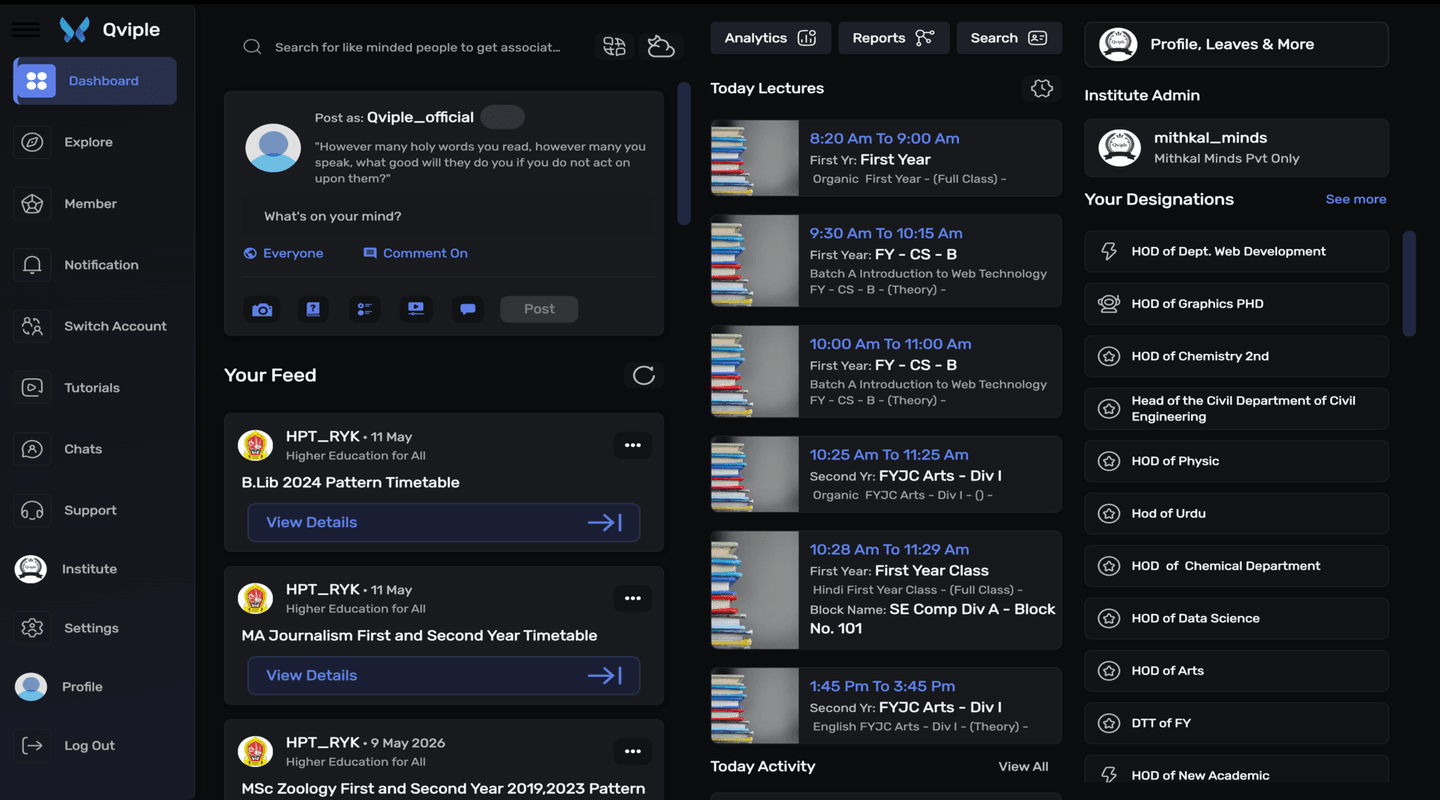The height and width of the screenshot is (800, 1440).
Task: Click the Support headset icon
Action: click(32, 510)
